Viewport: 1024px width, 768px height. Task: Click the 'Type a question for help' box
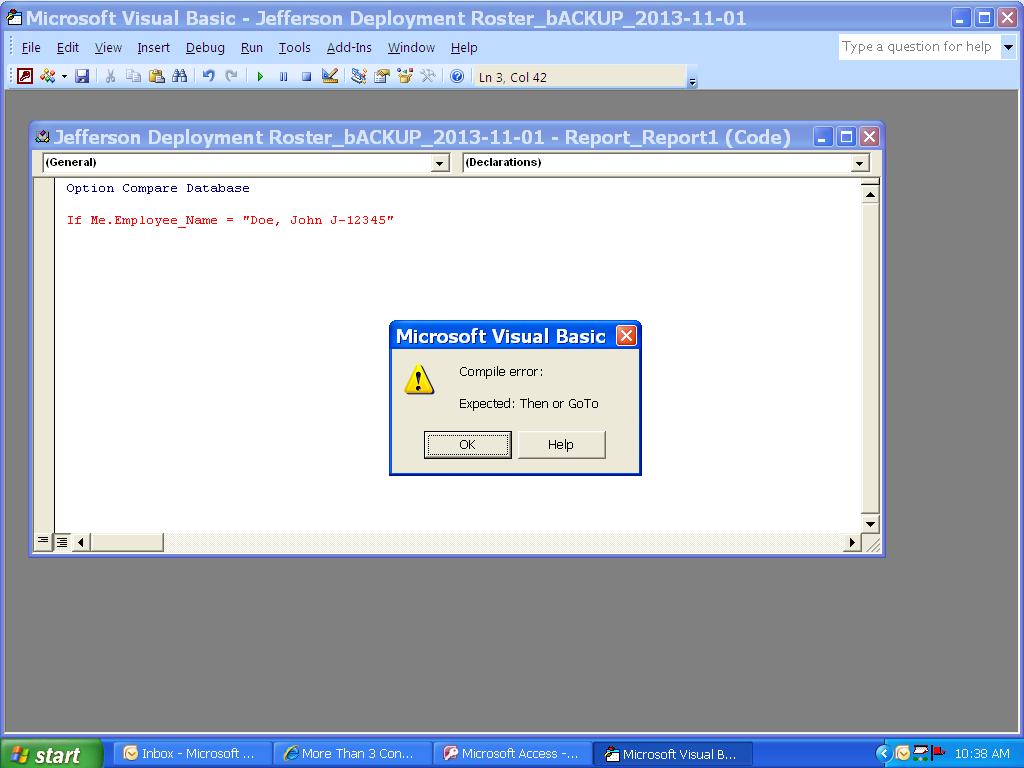click(918, 47)
